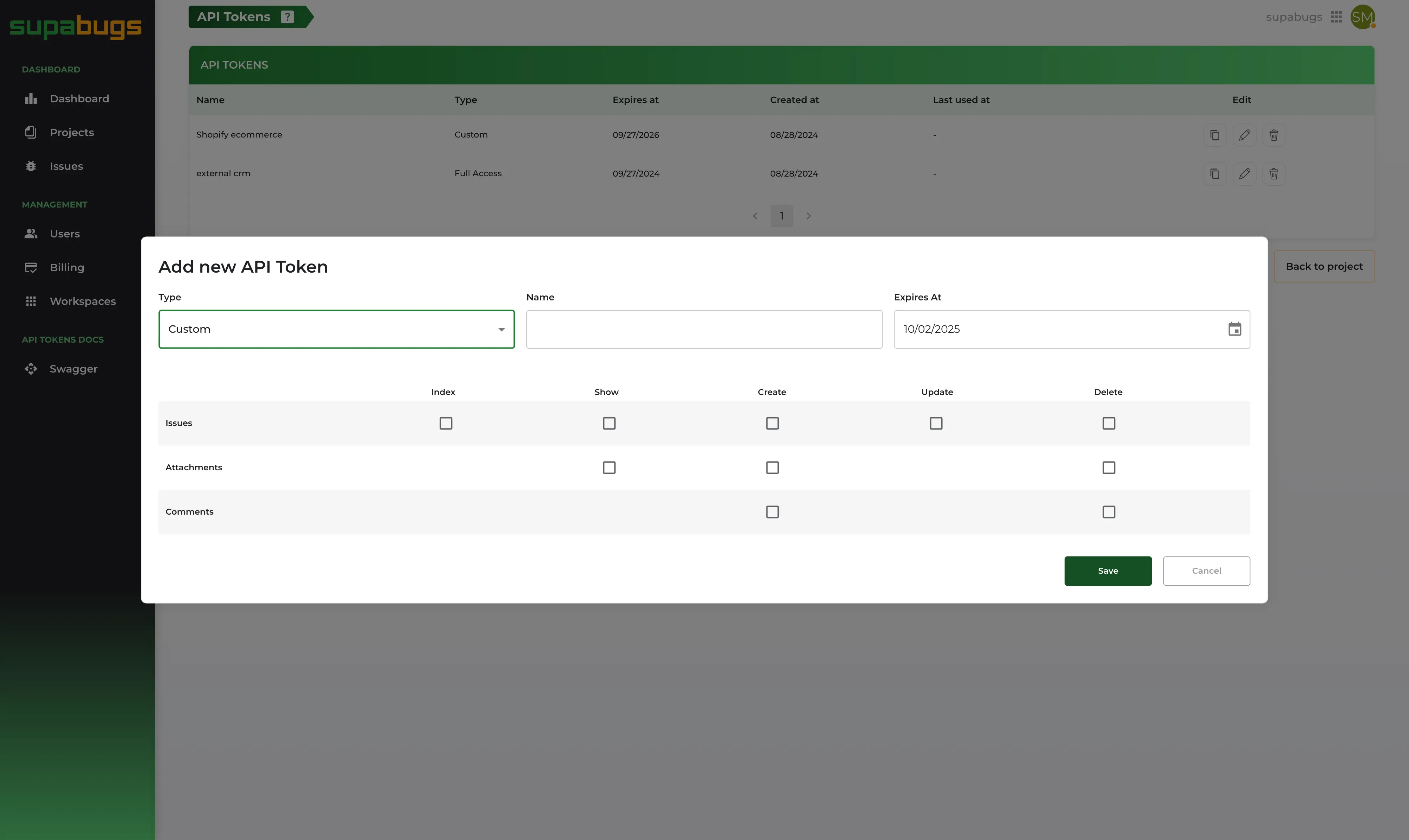This screenshot has width=1409, height=840.
Task: Save the new API token
Action: pyautogui.click(x=1107, y=571)
